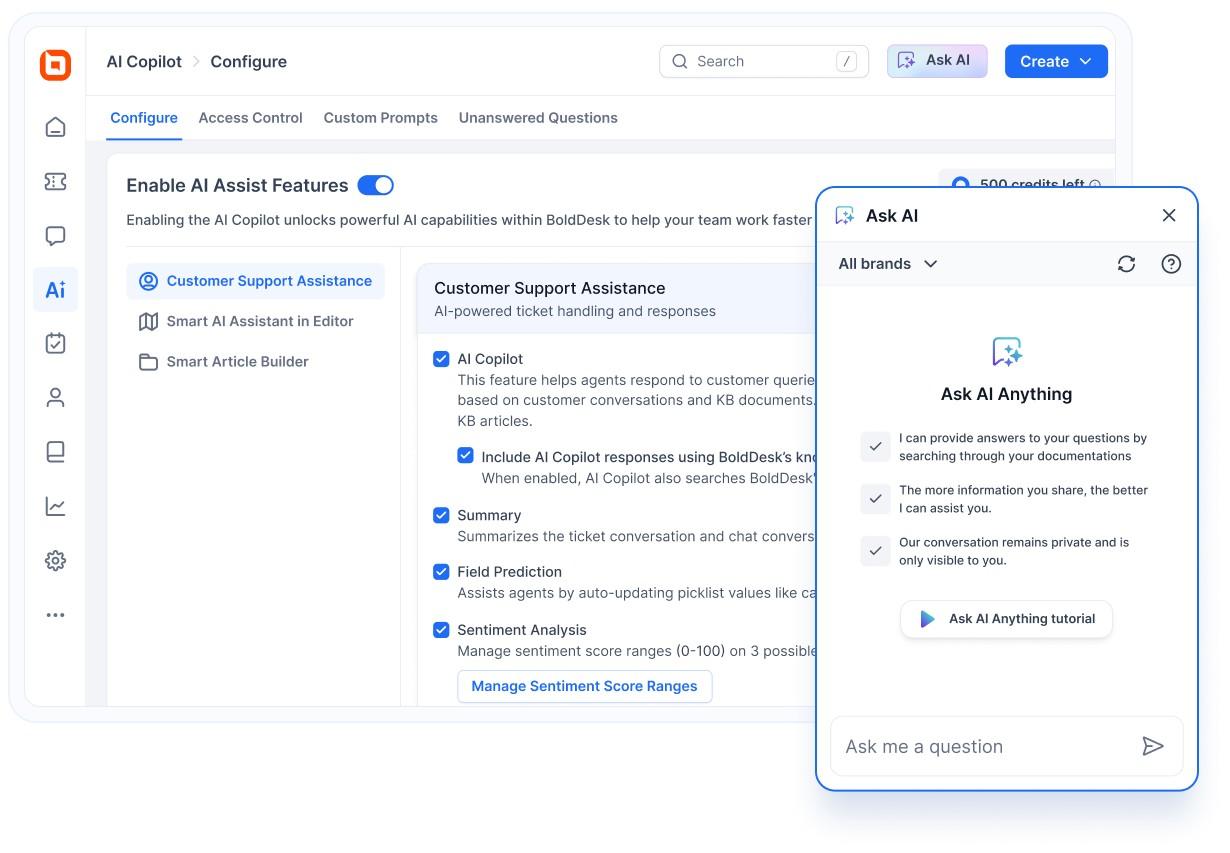Screen dimensions: 1230x853
Task: Open the Create dropdown button
Action: click(x=1055, y=61)
